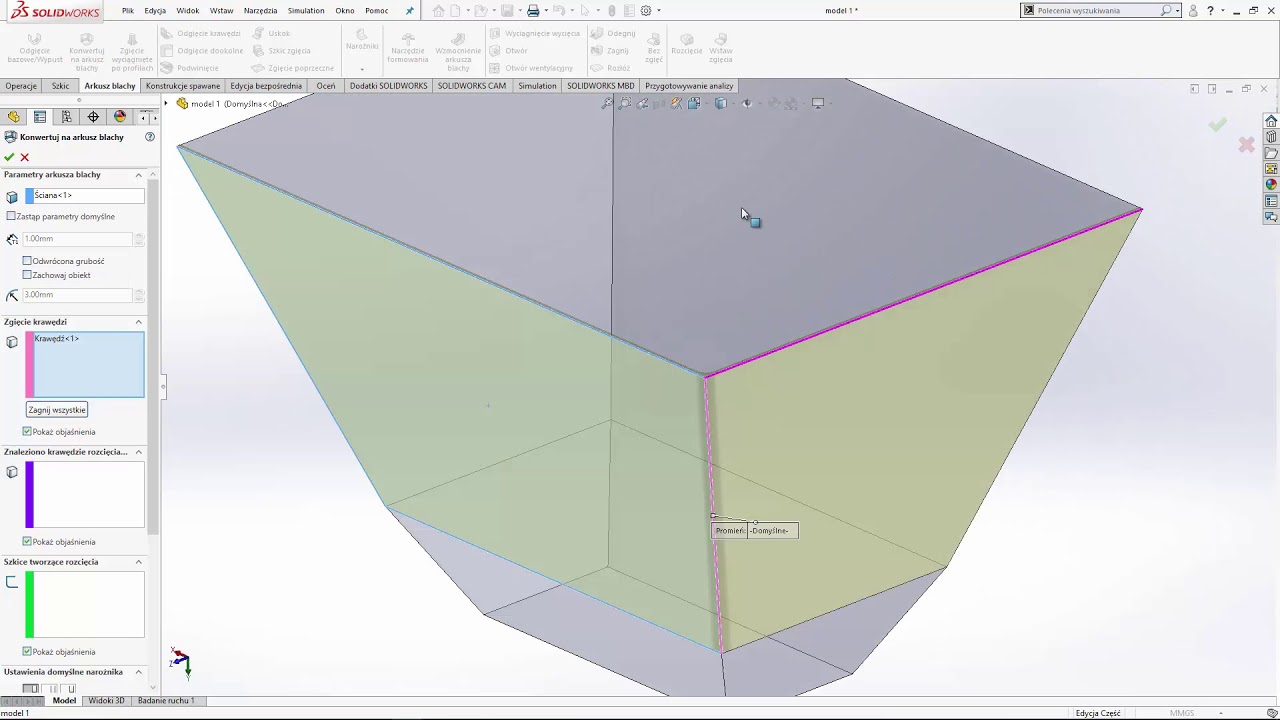Collapse Ustawienia domyślne narożnika section
Viewport: 1280px width, 720px height.
pyautogui.click(x=139, y=672)
